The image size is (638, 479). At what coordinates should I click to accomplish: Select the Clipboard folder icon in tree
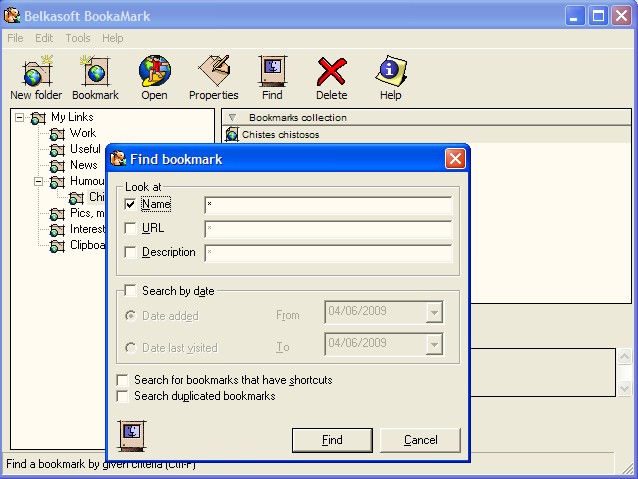click(57, 246)
